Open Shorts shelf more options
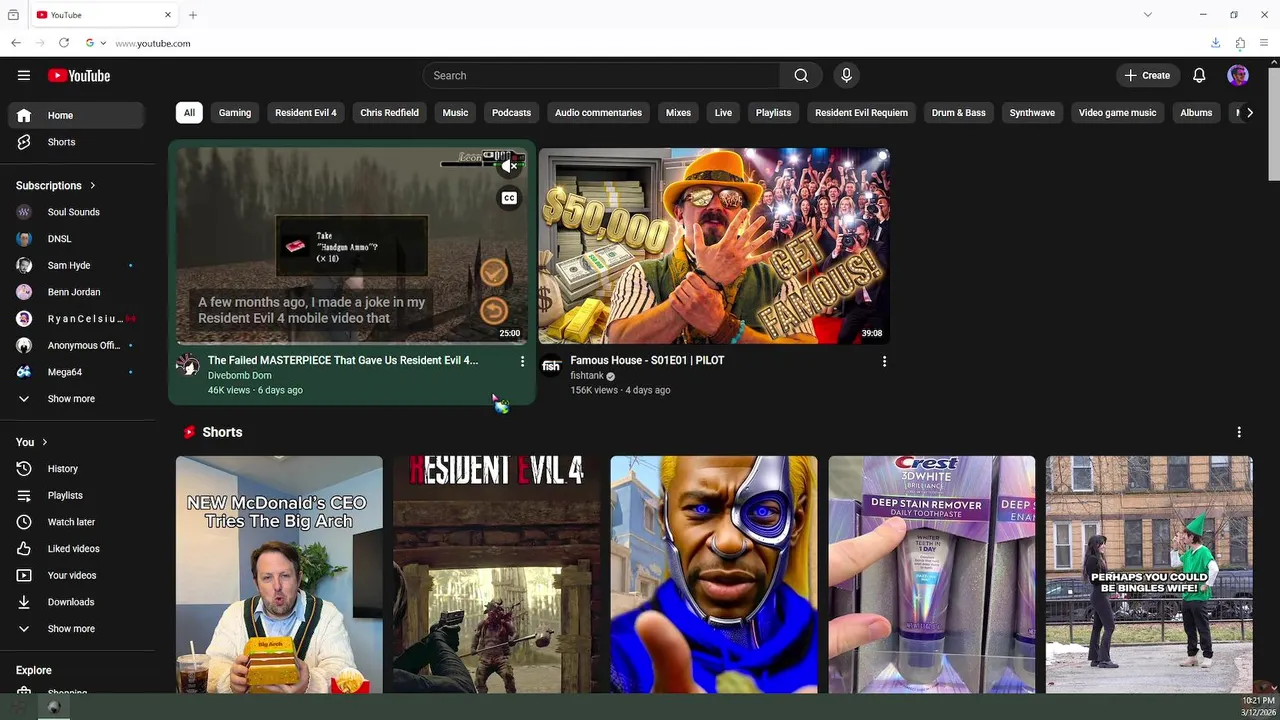This screenshot has width=1280, height=720. (1239, 432)
